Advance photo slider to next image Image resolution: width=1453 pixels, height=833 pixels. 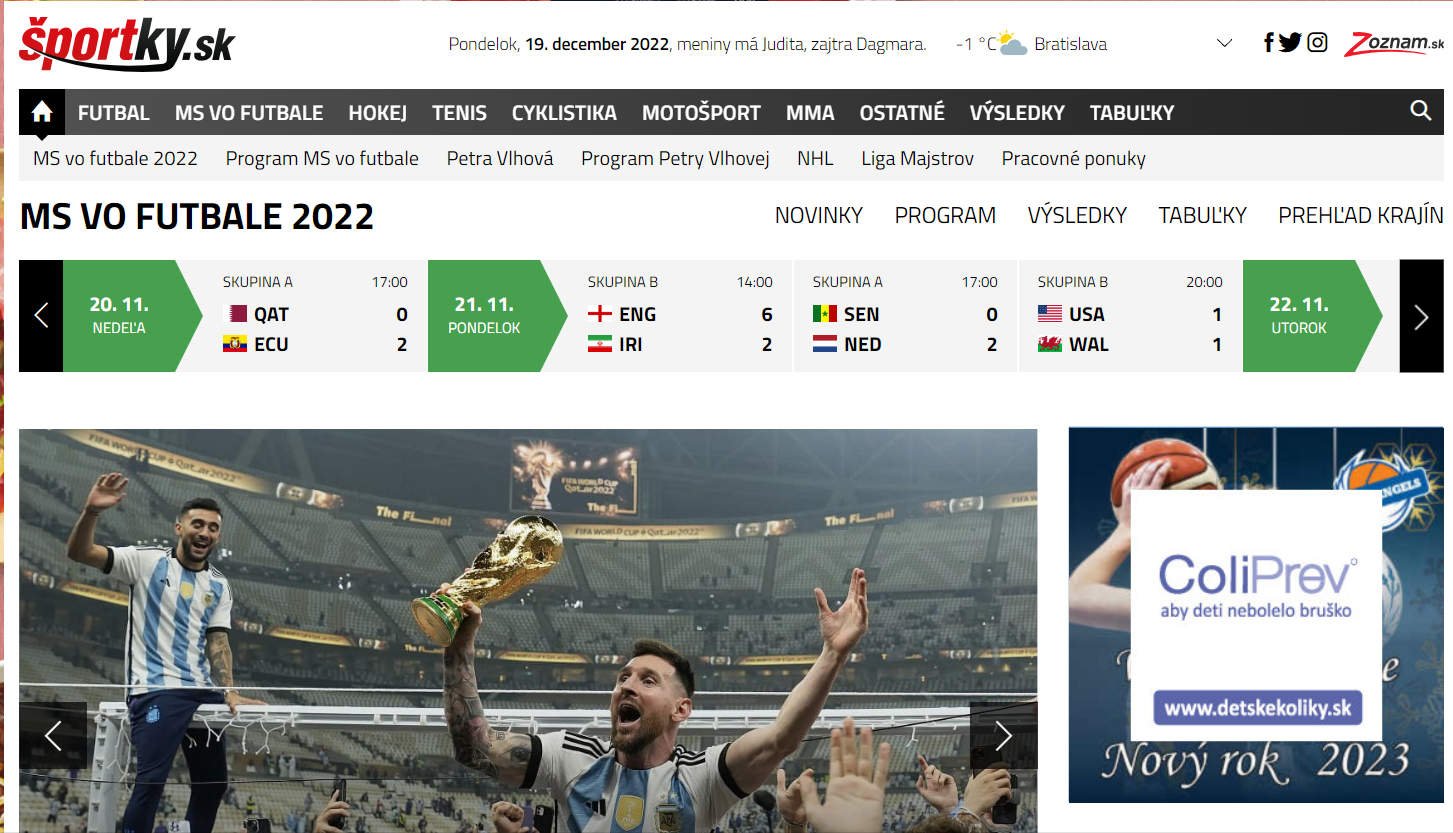coord(1003,736)
